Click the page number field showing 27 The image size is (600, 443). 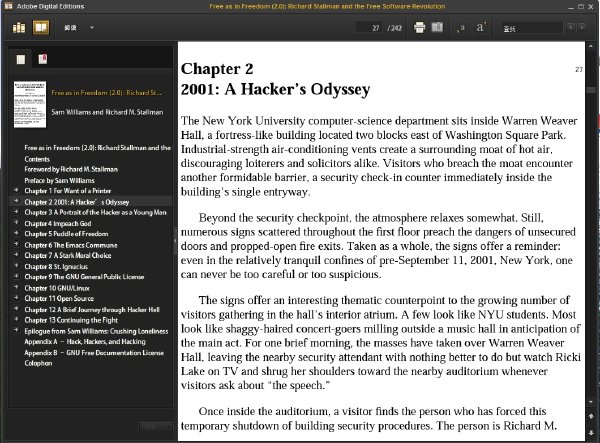point(369,28)
